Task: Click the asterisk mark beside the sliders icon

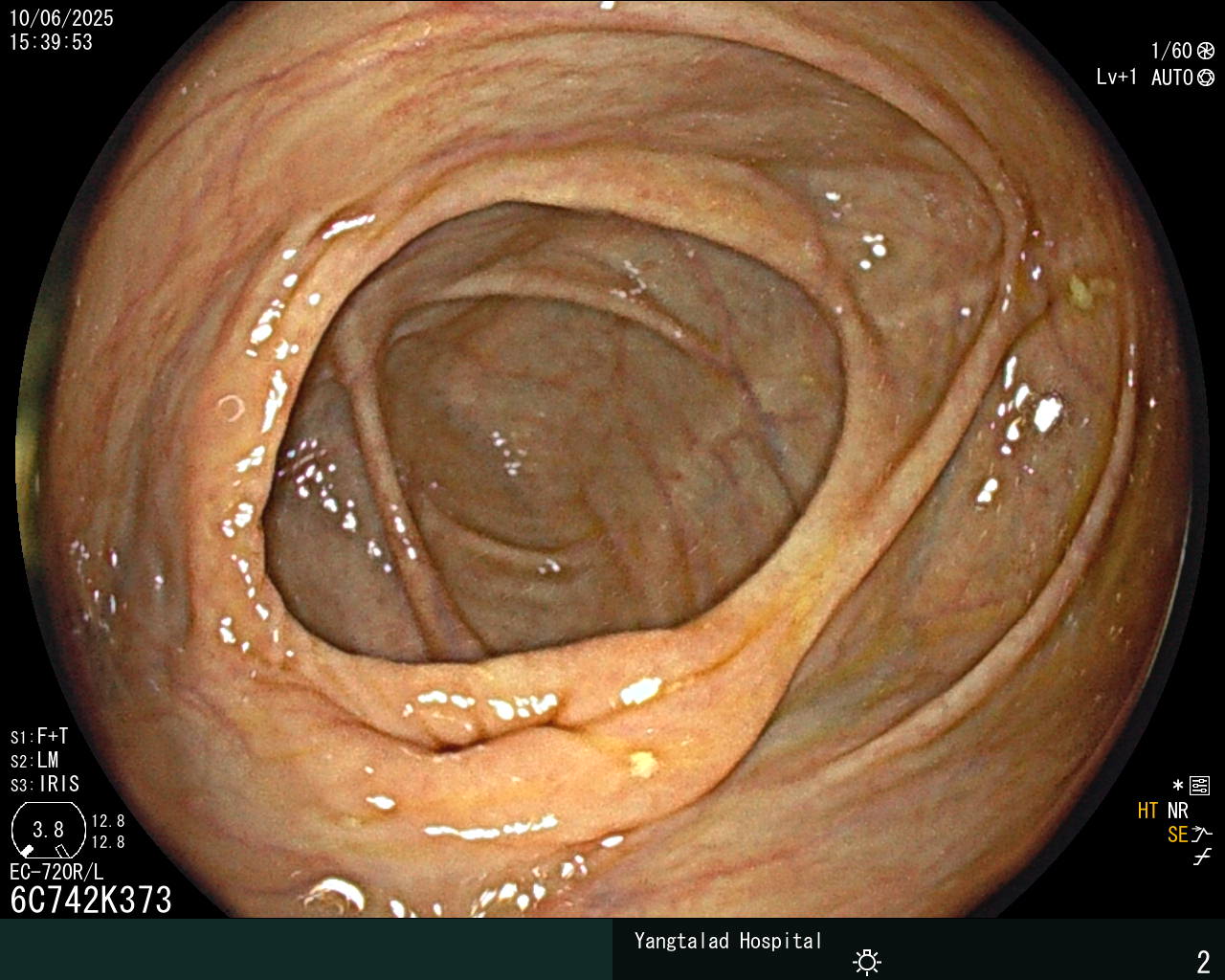Action: (1178, 786)
